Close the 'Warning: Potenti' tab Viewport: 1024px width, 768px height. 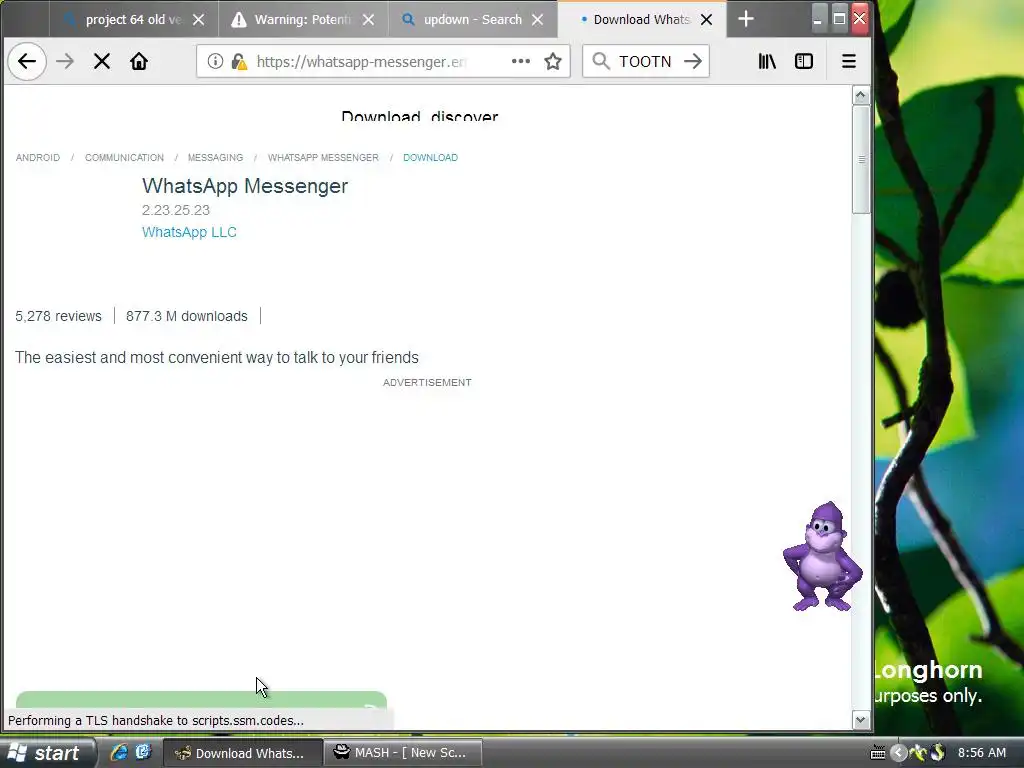(368, 20)
